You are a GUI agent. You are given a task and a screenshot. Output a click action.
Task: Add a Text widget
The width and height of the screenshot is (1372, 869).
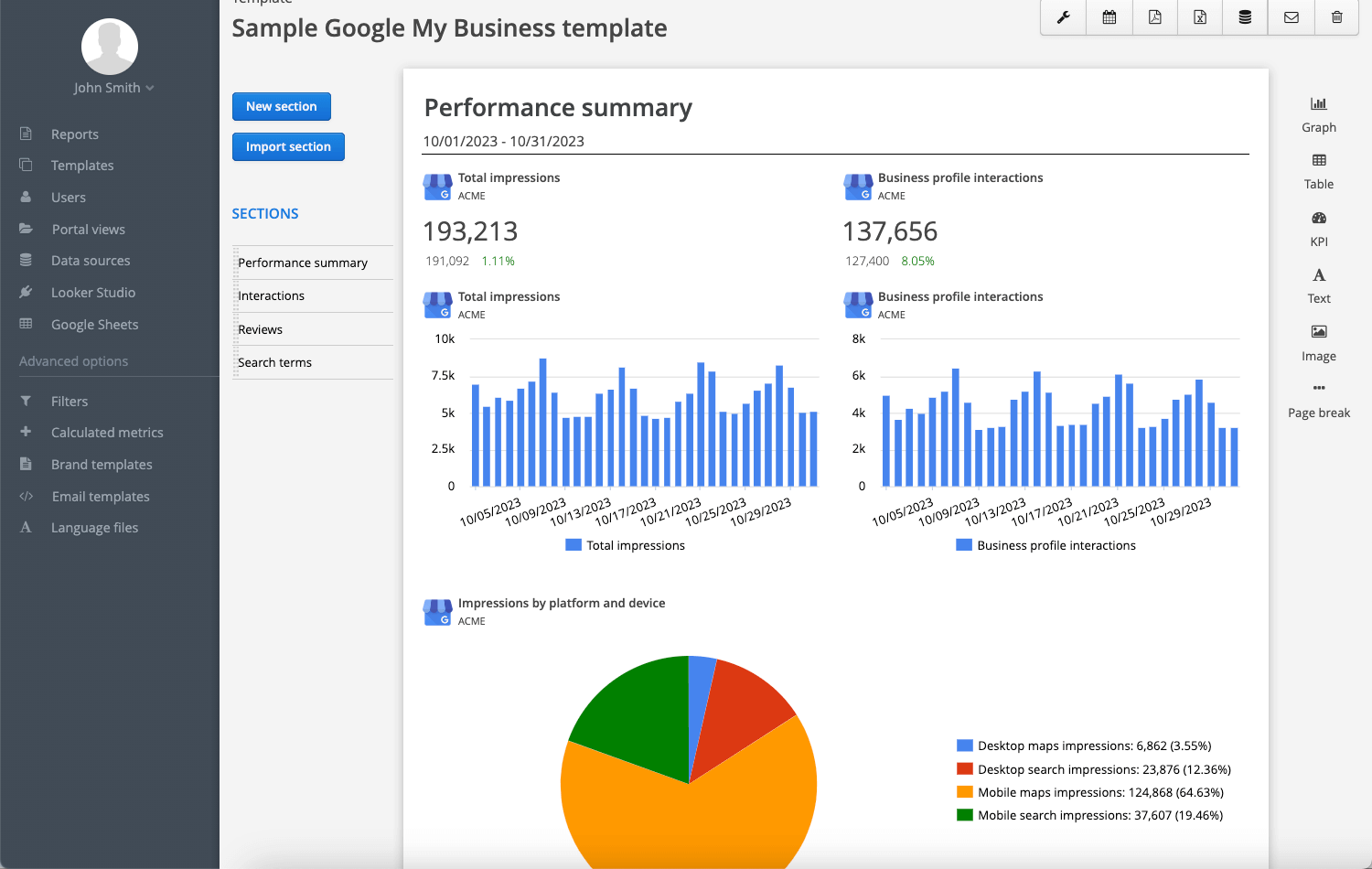pos(1318,286)
